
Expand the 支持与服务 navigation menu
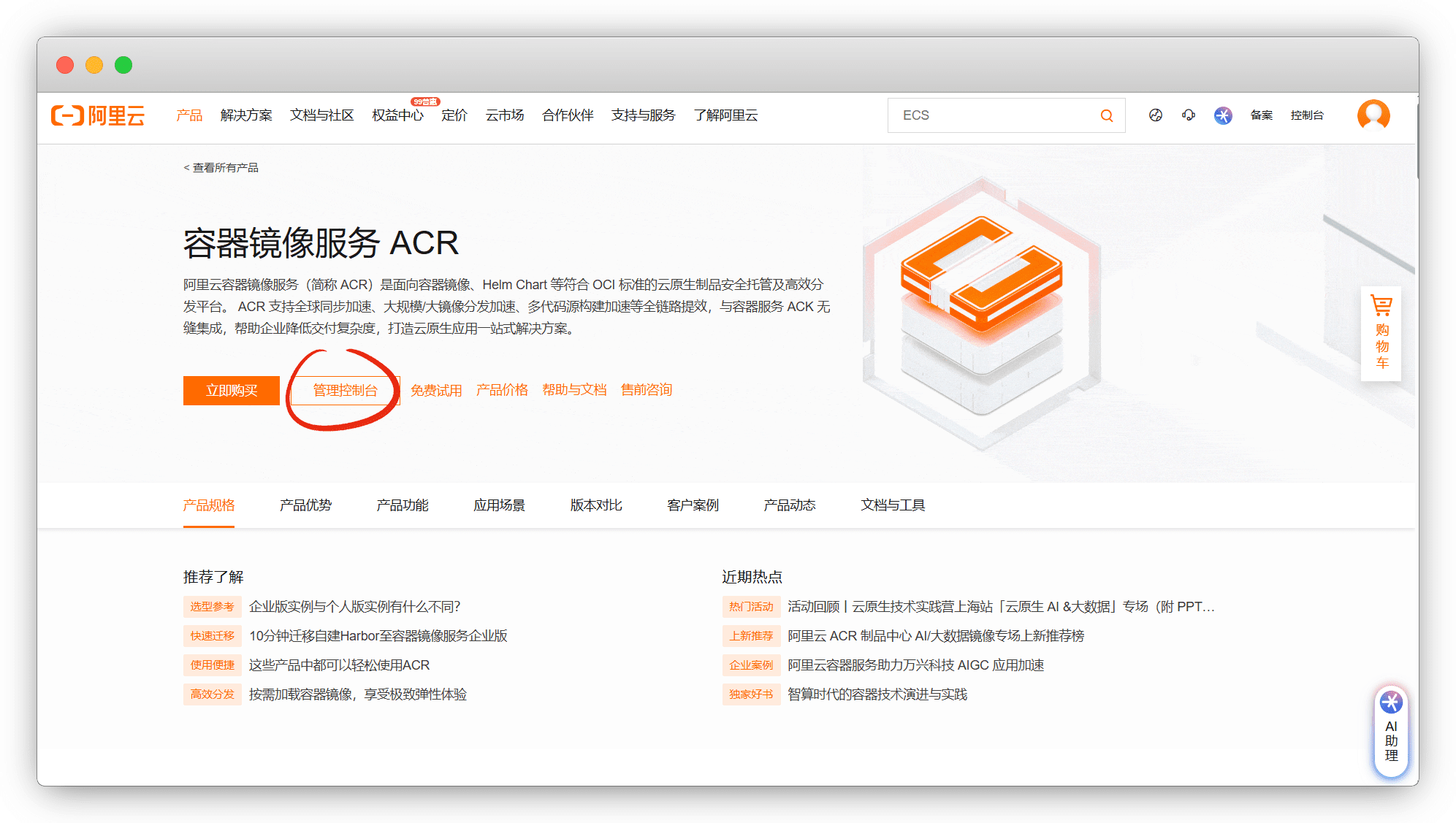tap(643, 115)
